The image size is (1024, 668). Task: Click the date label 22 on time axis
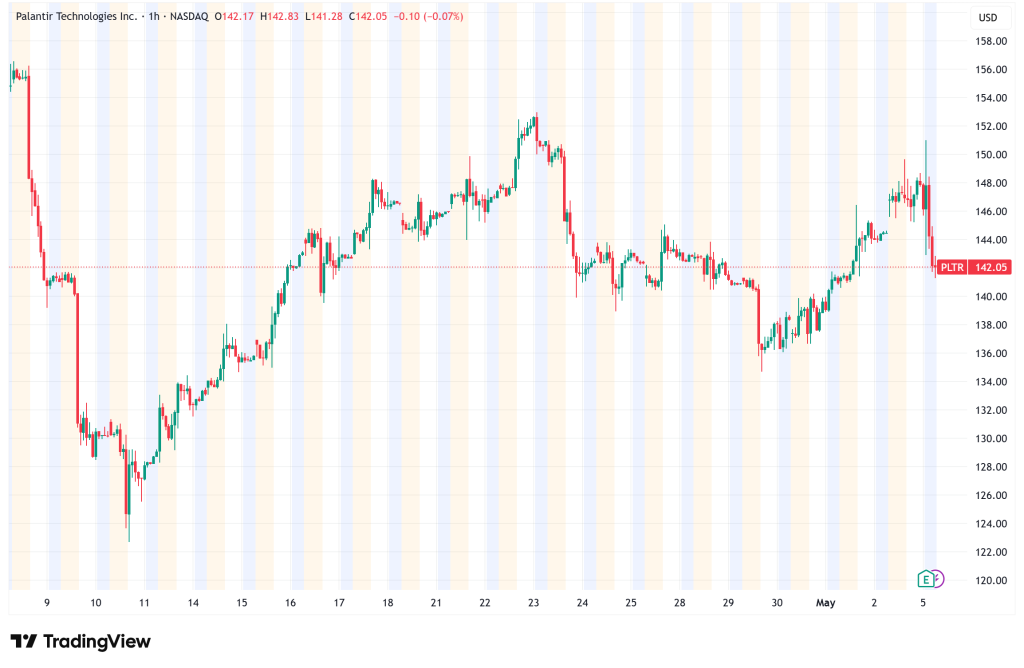[485, 603]
